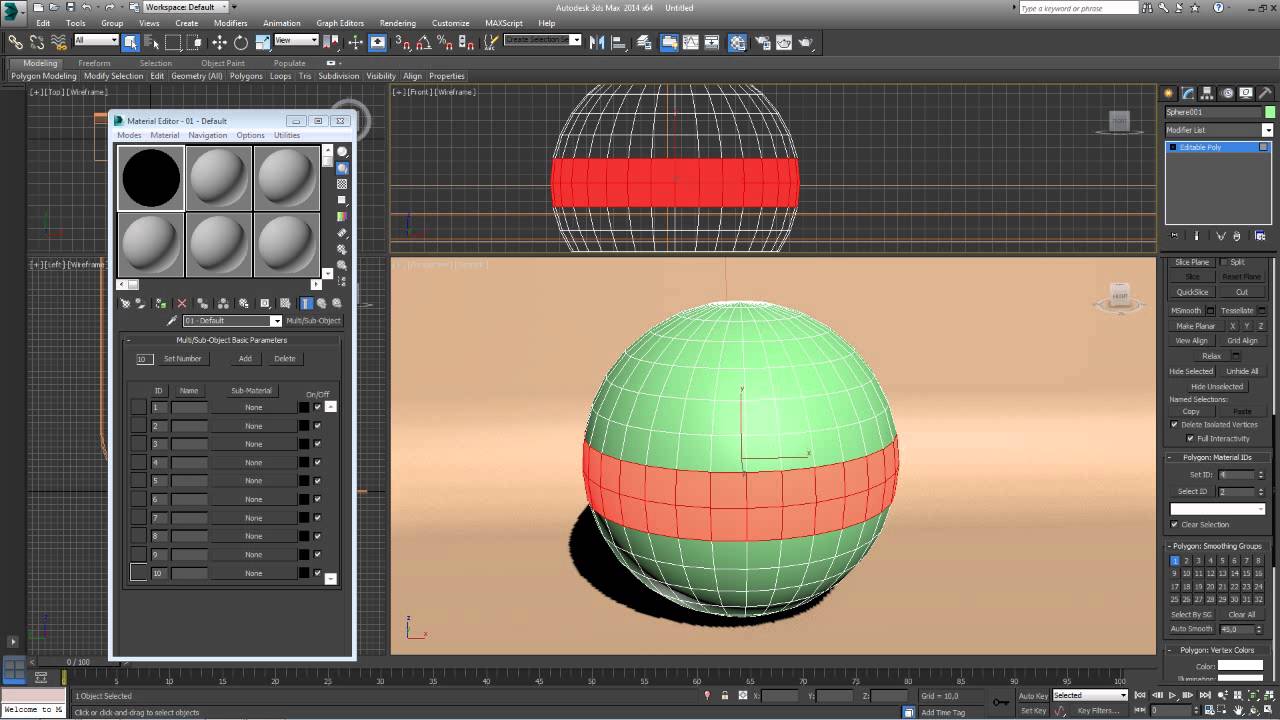This screenshot has height=720, width=1280.
Task: Toggle smoothing group 1 button
Action: (x=1174, y=561)
